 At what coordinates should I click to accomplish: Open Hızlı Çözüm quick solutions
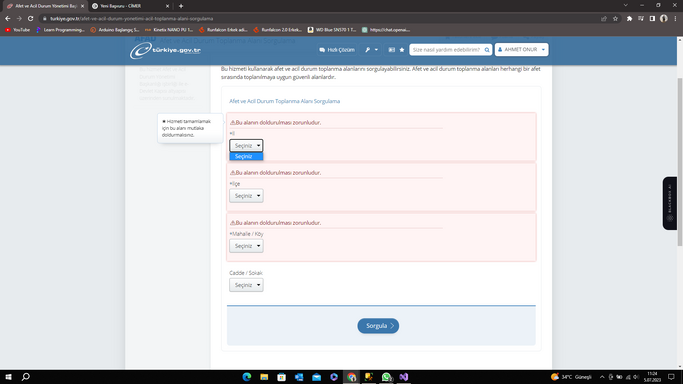337,50
